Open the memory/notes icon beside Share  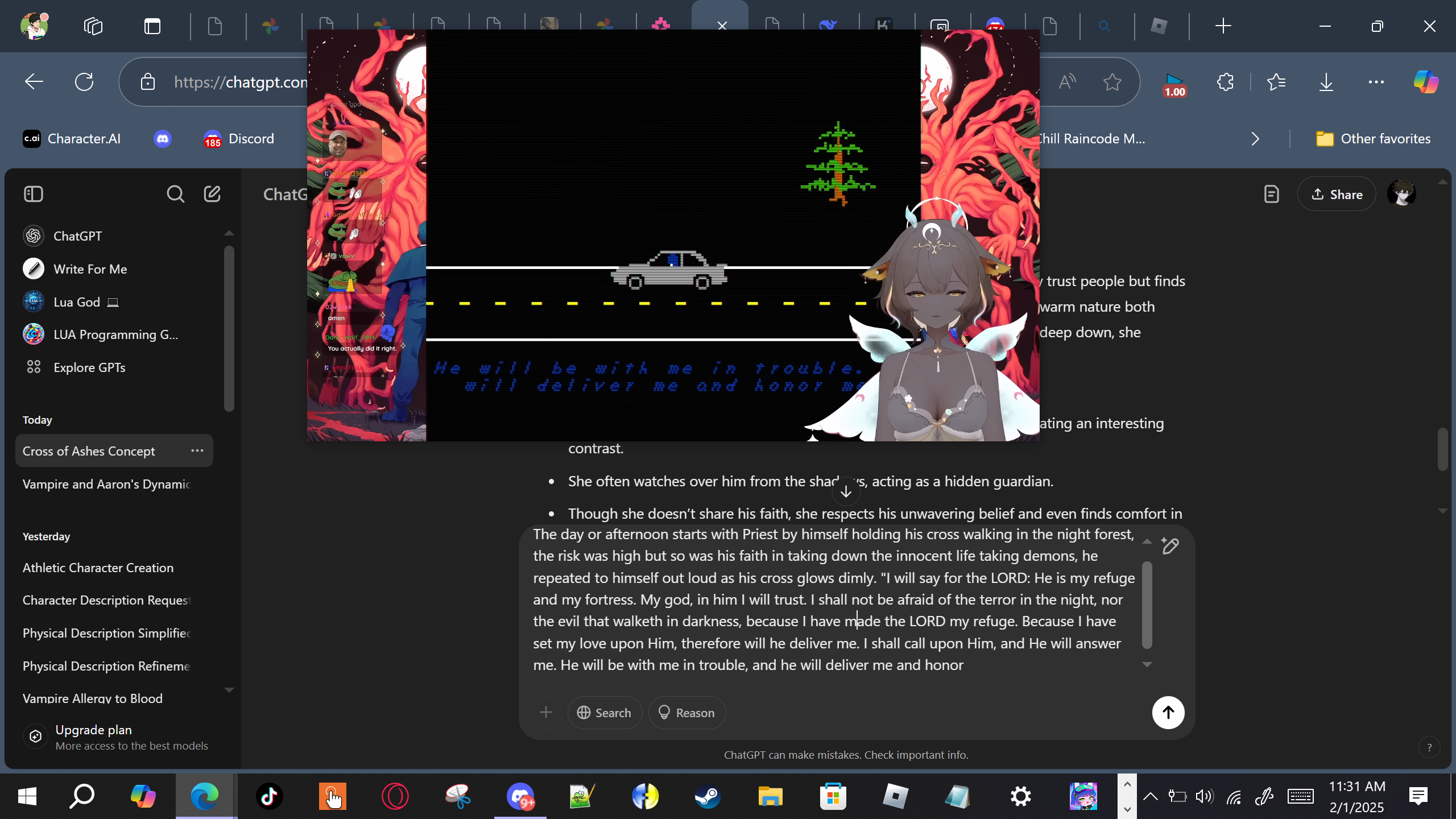pyautogui.click(x=1271, y=195)
